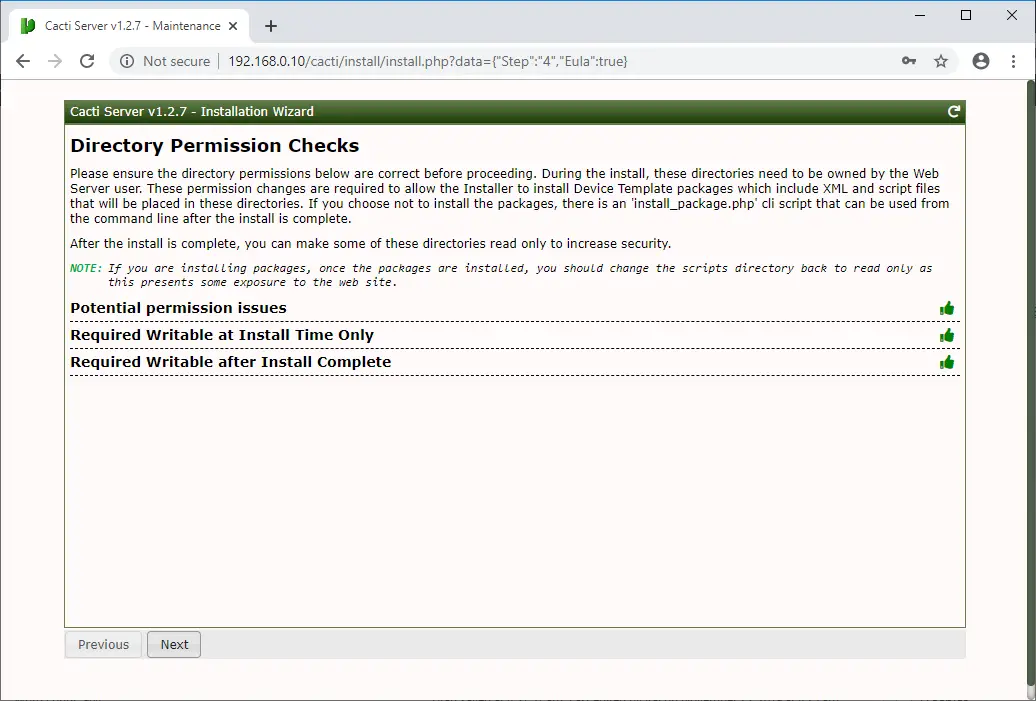The width and height of the screenshot is (1036, 701).
Task: Close the Cacti Server tab
Action: (233, 26)
